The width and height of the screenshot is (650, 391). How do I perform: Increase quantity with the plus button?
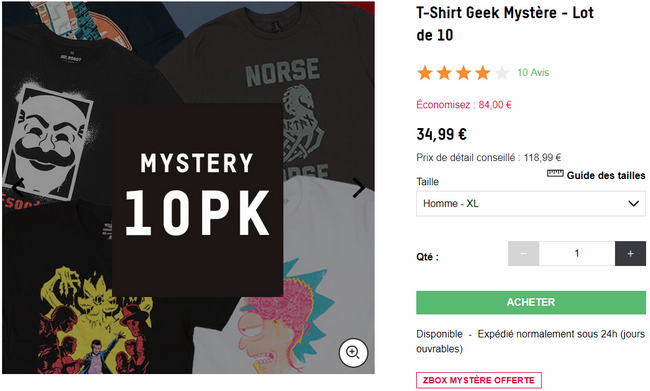tap(630, 253)
